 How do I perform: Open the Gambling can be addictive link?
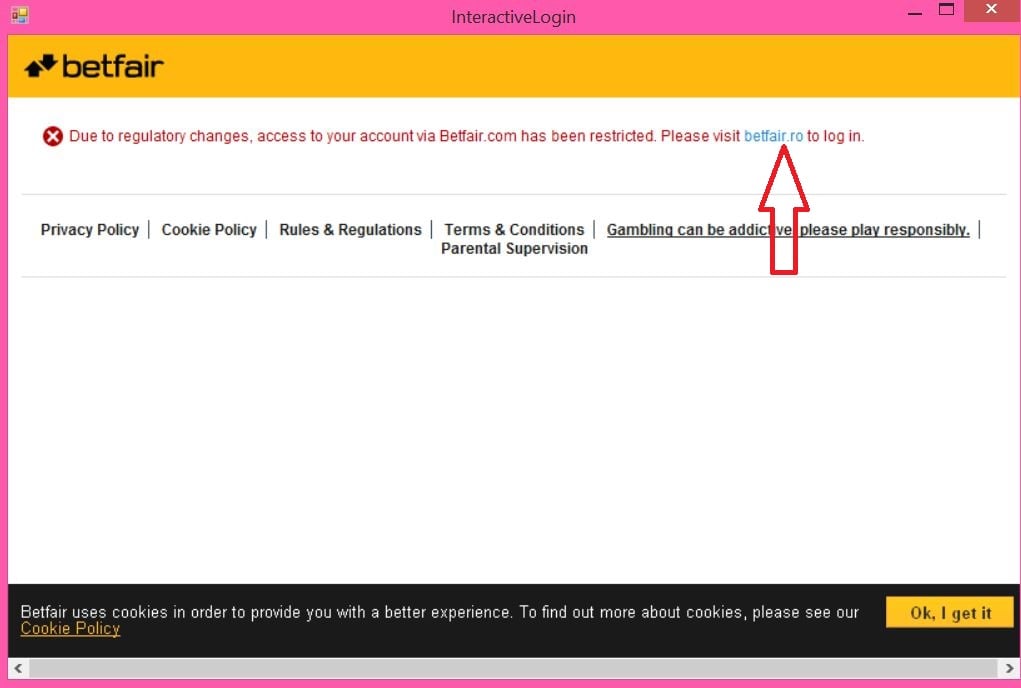click(x=788, y=230)
